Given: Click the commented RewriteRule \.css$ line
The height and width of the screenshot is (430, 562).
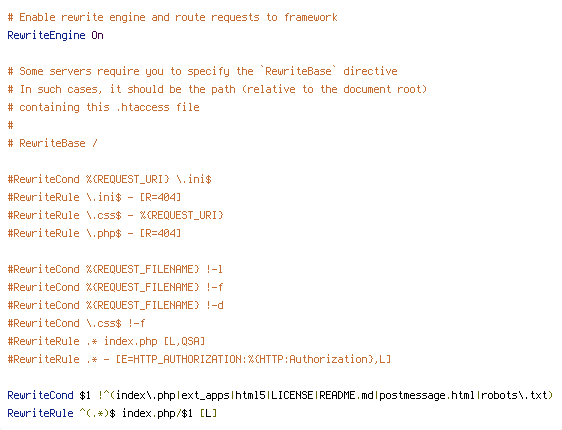Looking at the screenshot, I should pyautogui.click(x=115, y=215).
